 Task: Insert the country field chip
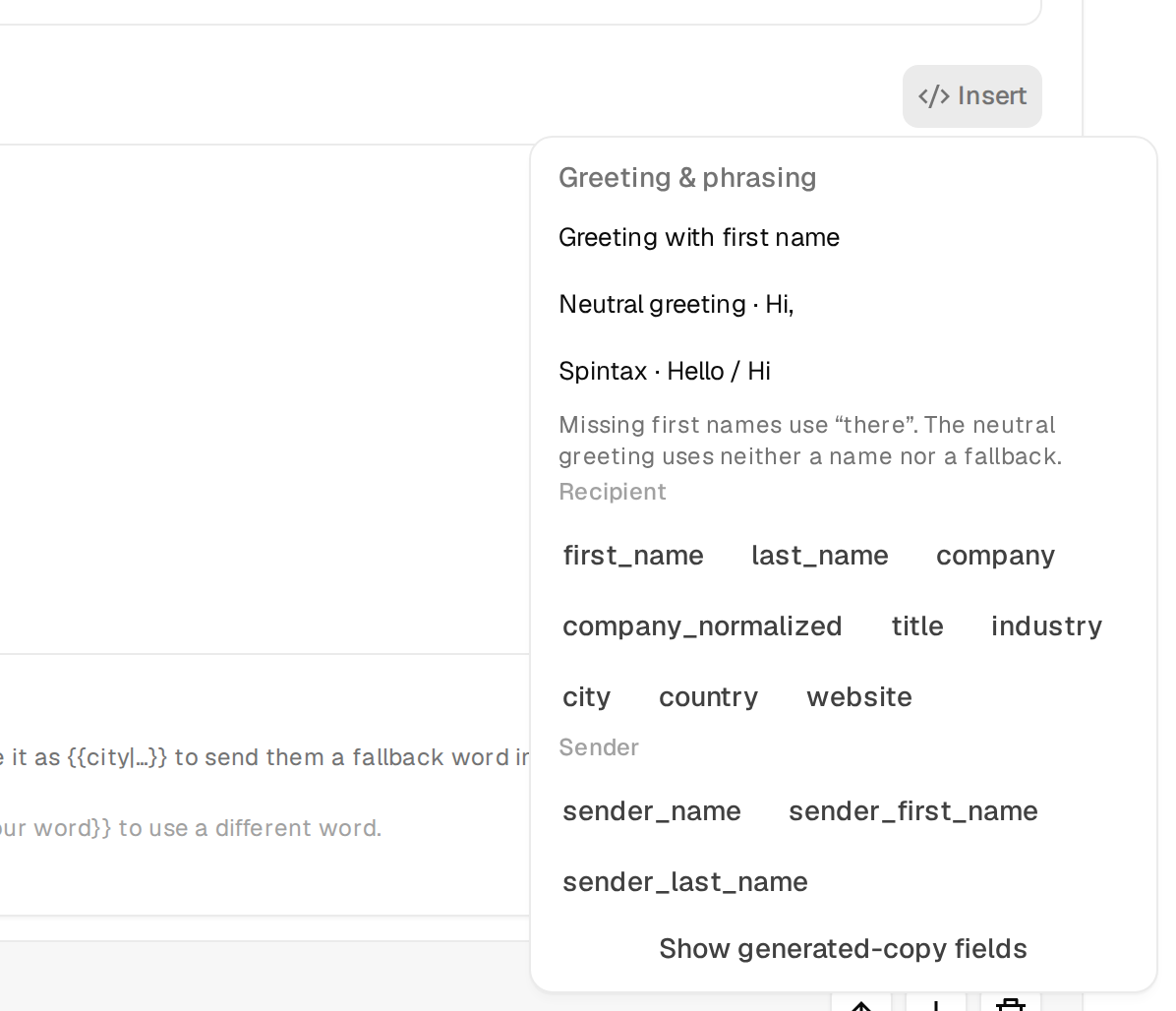708,697
